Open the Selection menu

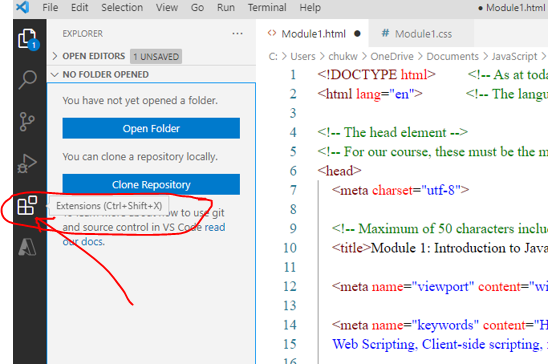click(x=122, y=7)
